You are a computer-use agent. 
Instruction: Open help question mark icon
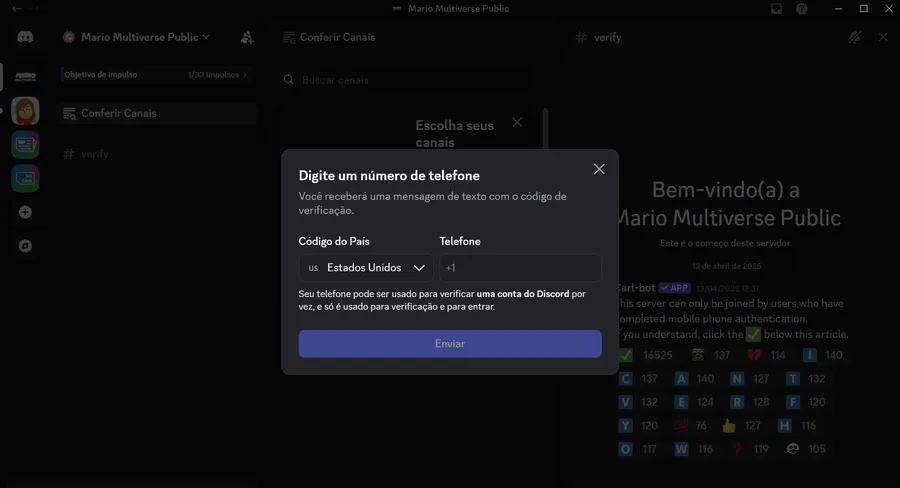click(x=801, y=9)
